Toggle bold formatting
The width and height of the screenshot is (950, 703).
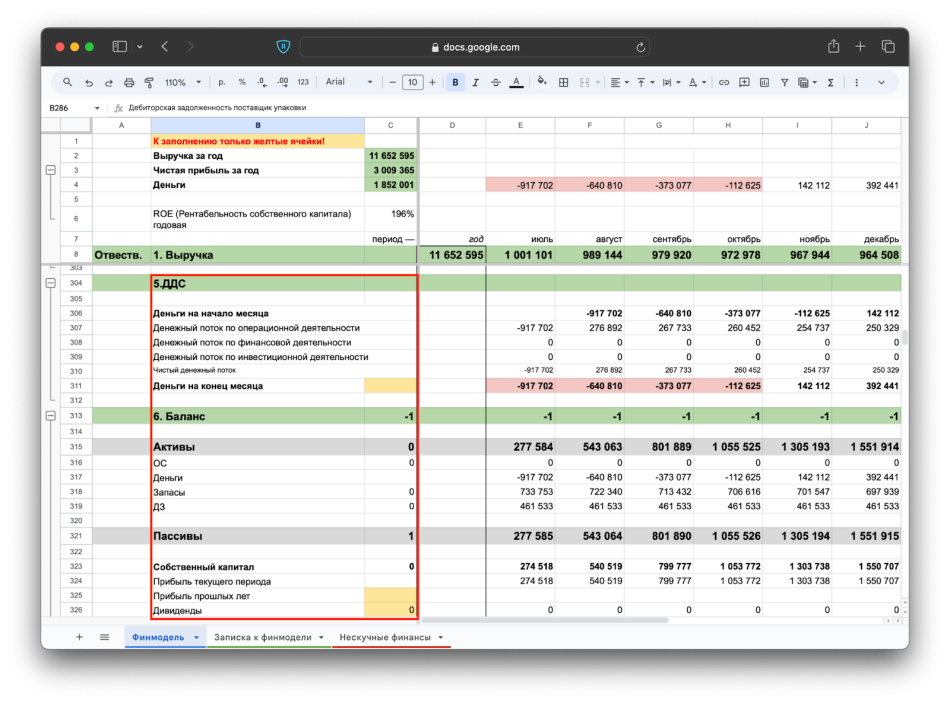click(456, 83)
